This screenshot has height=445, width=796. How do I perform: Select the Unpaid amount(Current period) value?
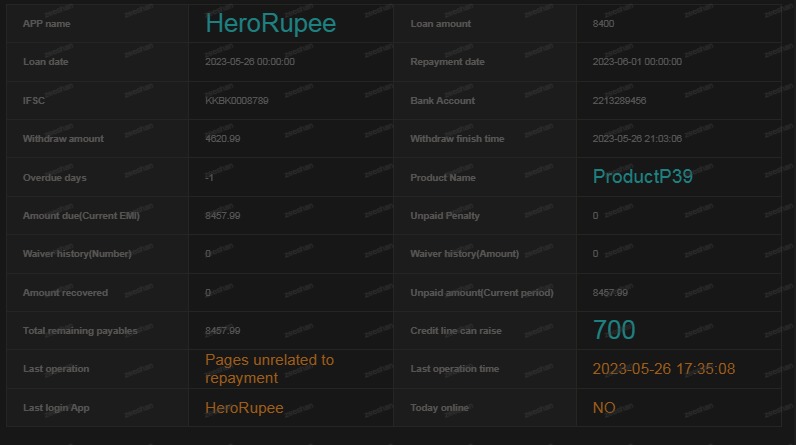coord(610,293)
